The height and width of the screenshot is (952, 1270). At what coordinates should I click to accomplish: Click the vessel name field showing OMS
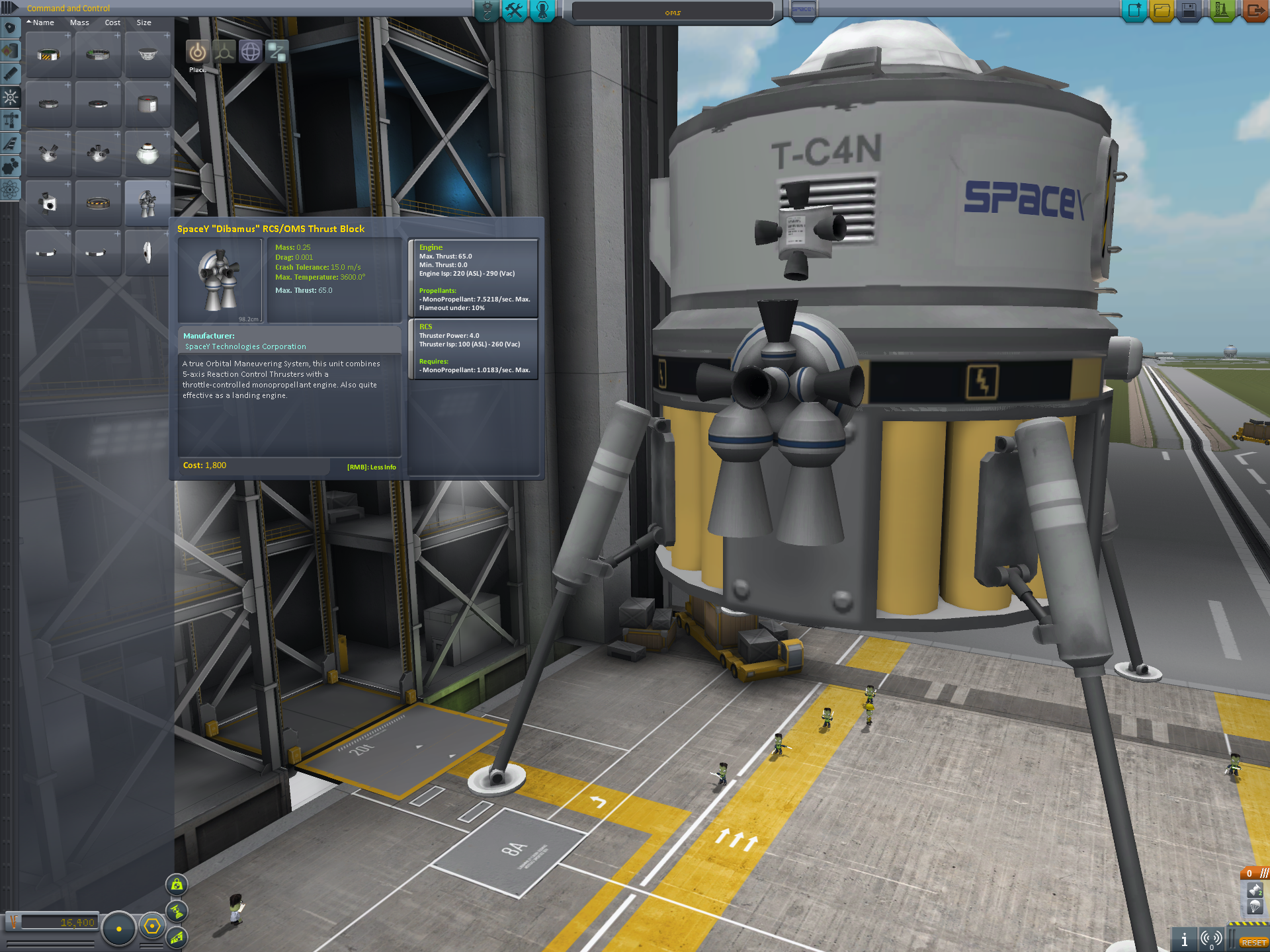[673, 12]
